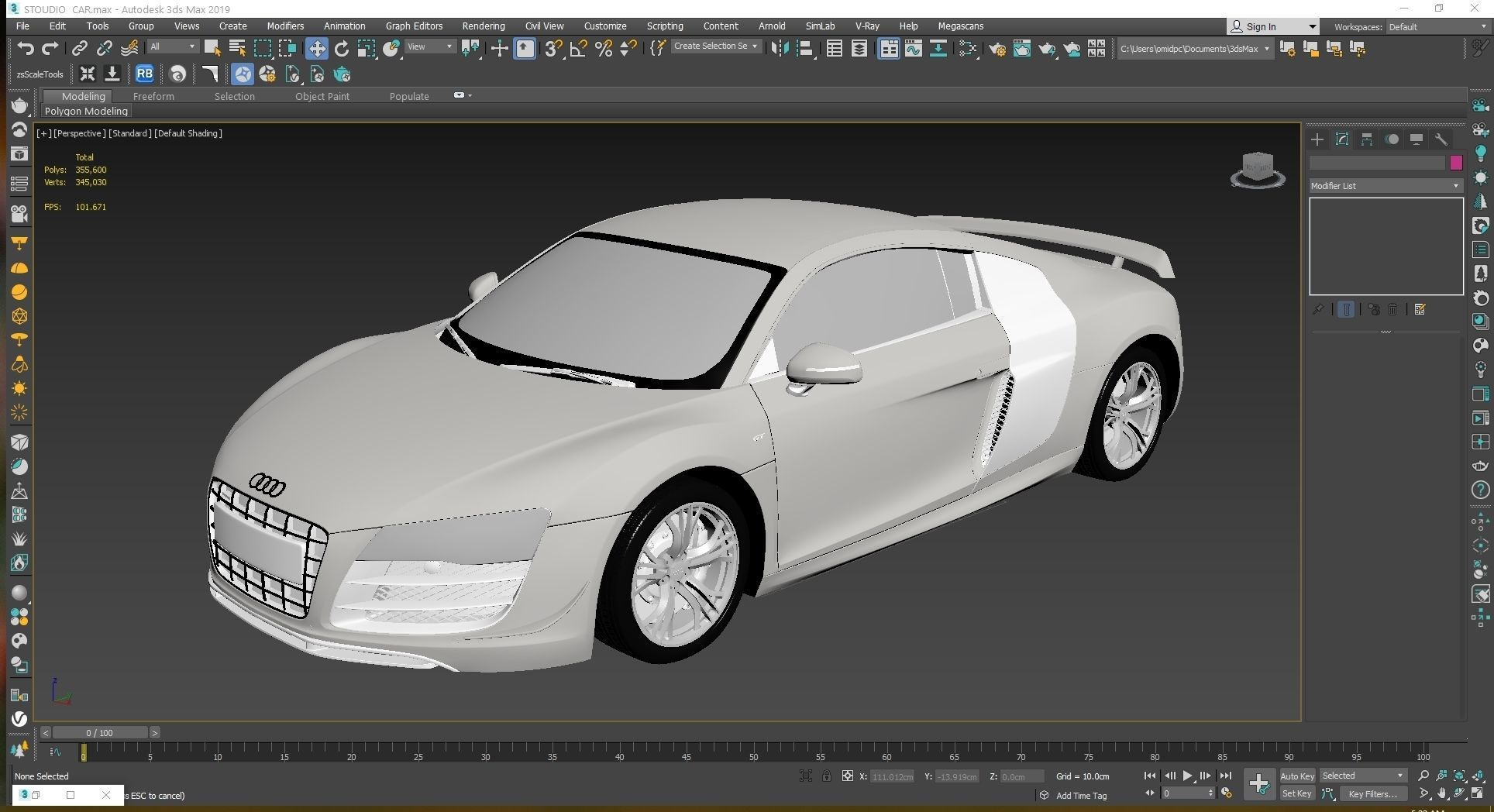Screen dimensions: 1494x812
Task: Open the Modifier List dropdown
Action: click(1385, 186)
